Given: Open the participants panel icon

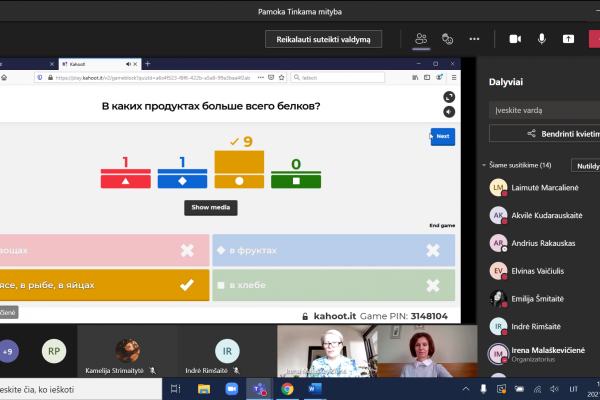Looking at the screenshot, I should click(x=421, y=39).
